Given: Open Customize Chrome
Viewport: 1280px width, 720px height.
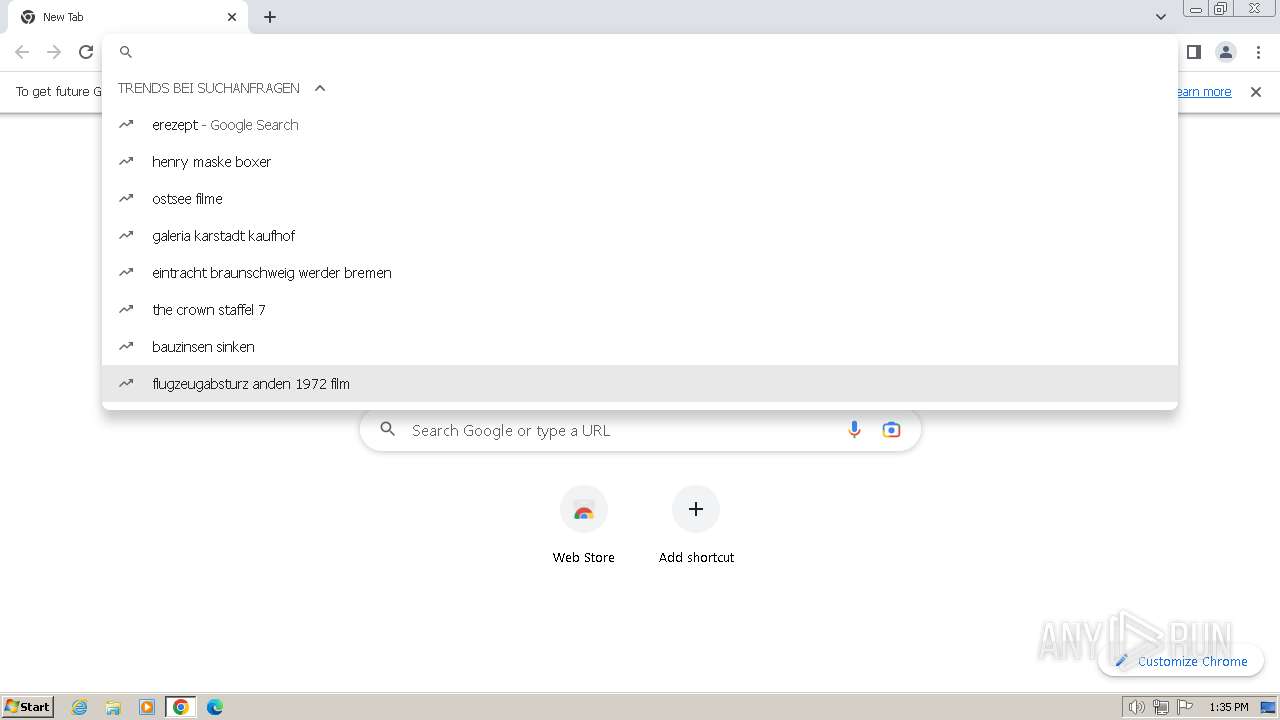Looking at the screenshot, I should tap(1181, 661).
